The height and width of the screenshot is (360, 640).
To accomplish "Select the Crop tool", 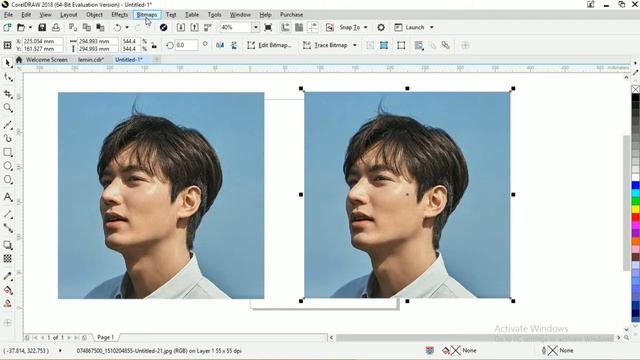I will coord(7,94).
